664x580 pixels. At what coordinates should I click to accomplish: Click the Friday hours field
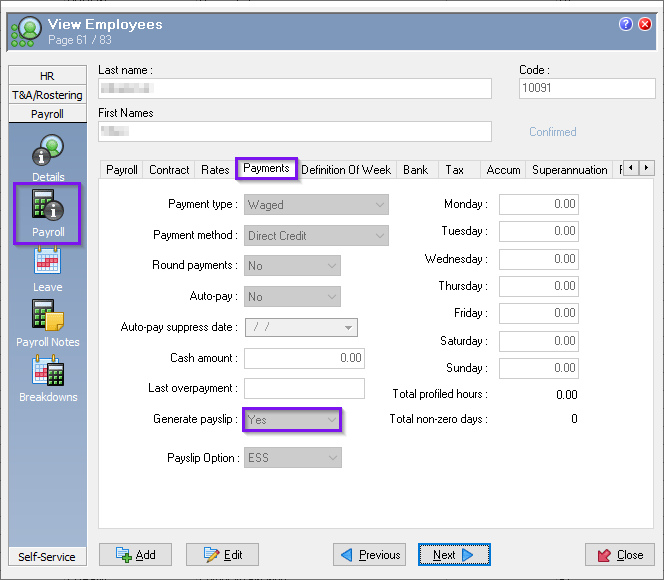coord(539,313)
